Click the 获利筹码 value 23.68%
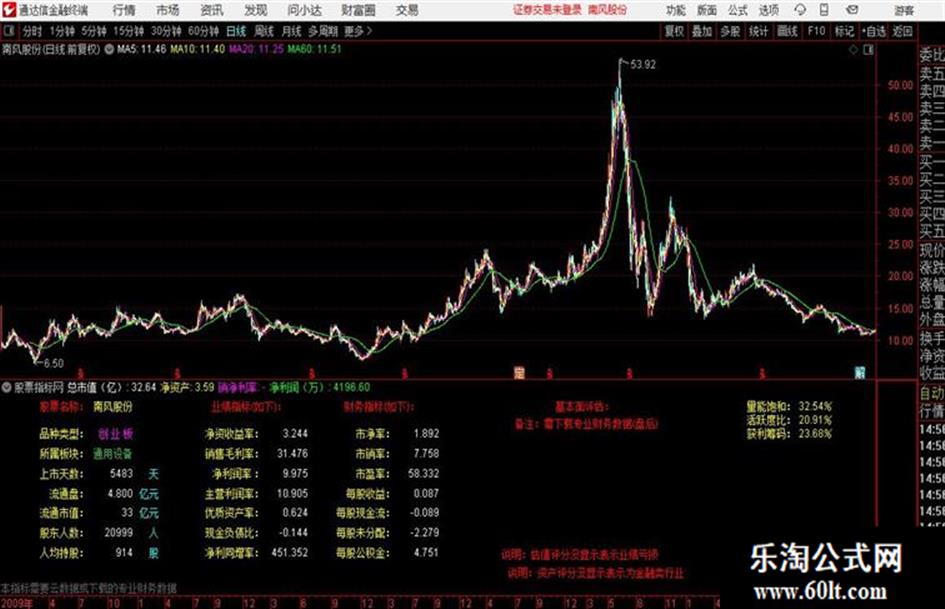This screenshot has height=609, width=945. point(815,434)
